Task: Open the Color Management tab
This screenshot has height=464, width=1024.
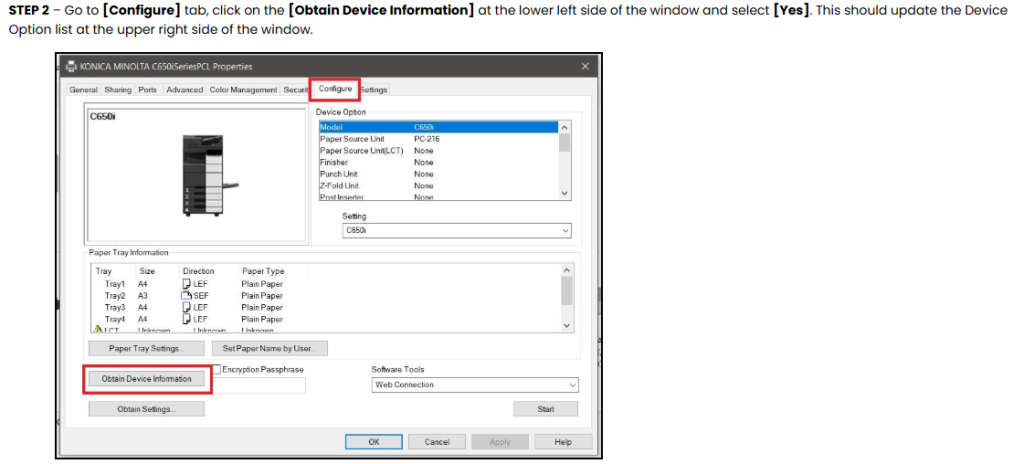Action: [x=243, y=90]
